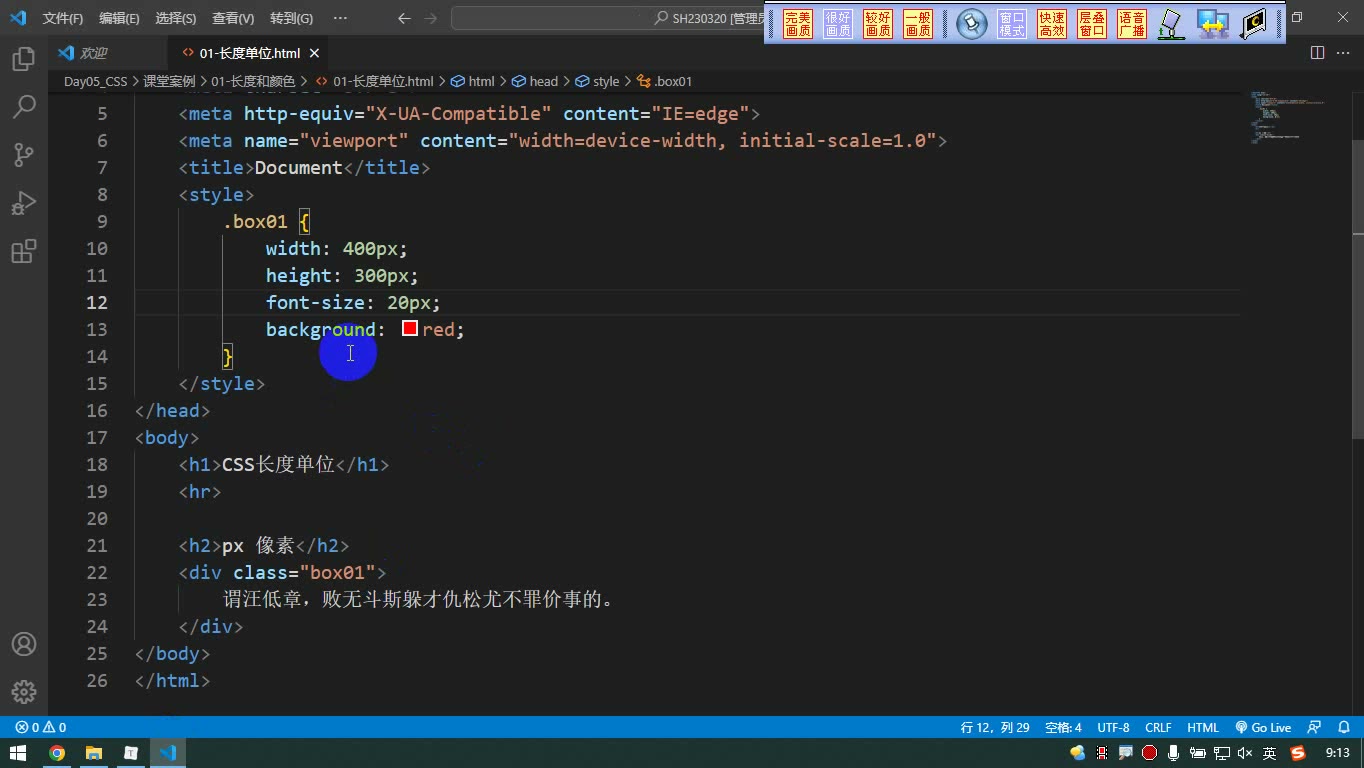1364x768 pixels.
Task: Click the notifications bell in status bar
Action: [1344, 728]
